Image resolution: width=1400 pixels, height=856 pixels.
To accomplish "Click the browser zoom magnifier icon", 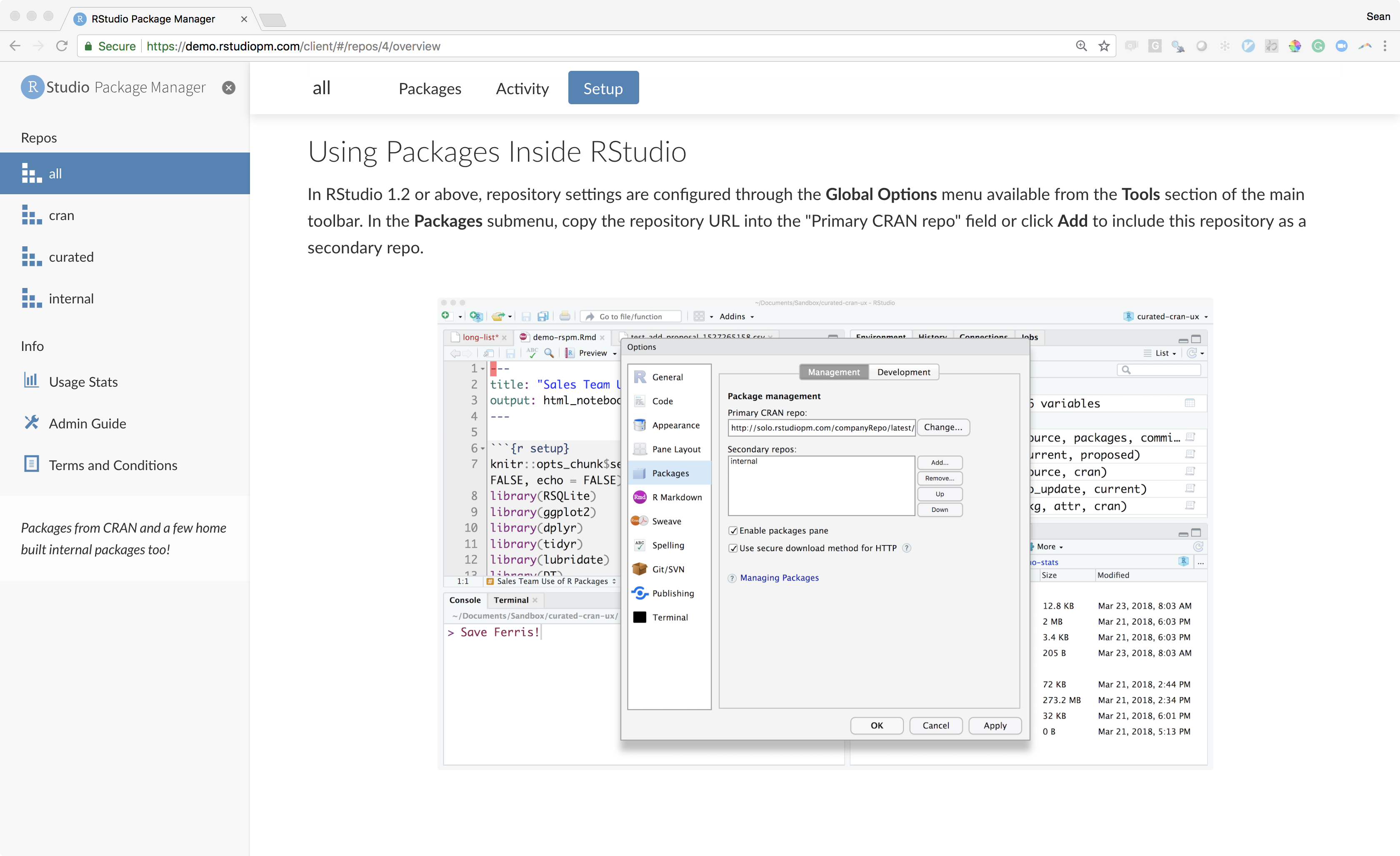I will (x=1081, y=46).
